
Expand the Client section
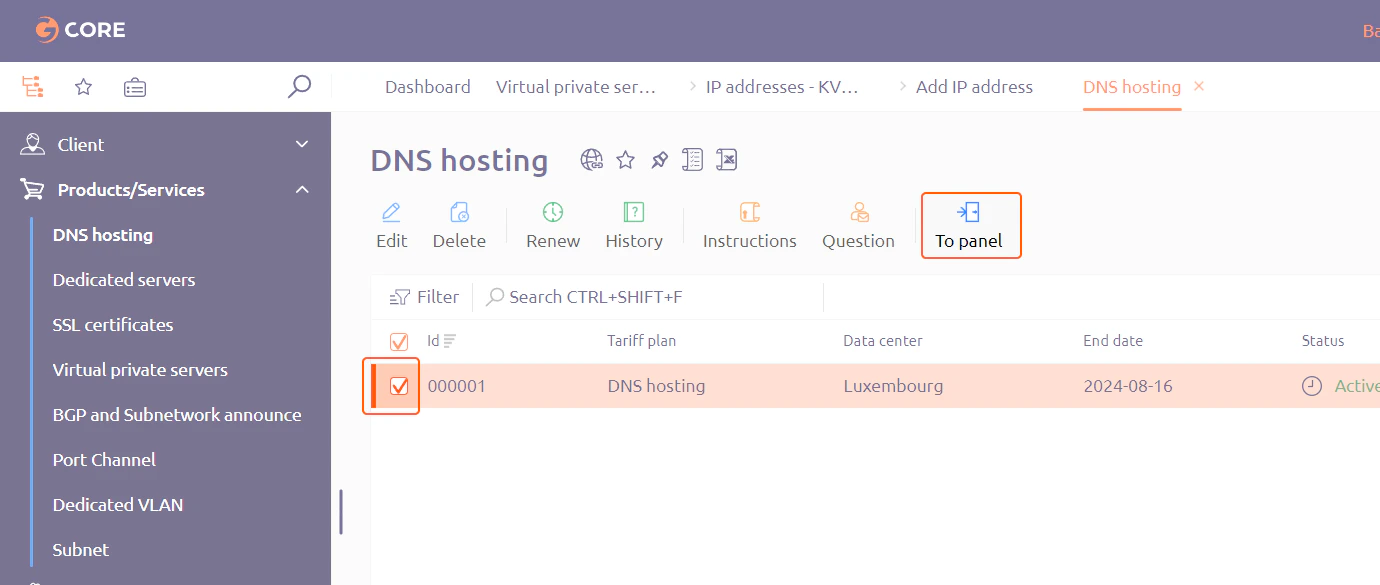pyautogui.click(x=300, y=144)
